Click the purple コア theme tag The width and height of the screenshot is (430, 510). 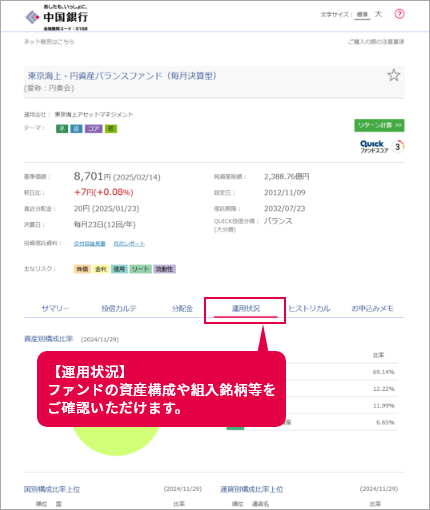(94, 129)
